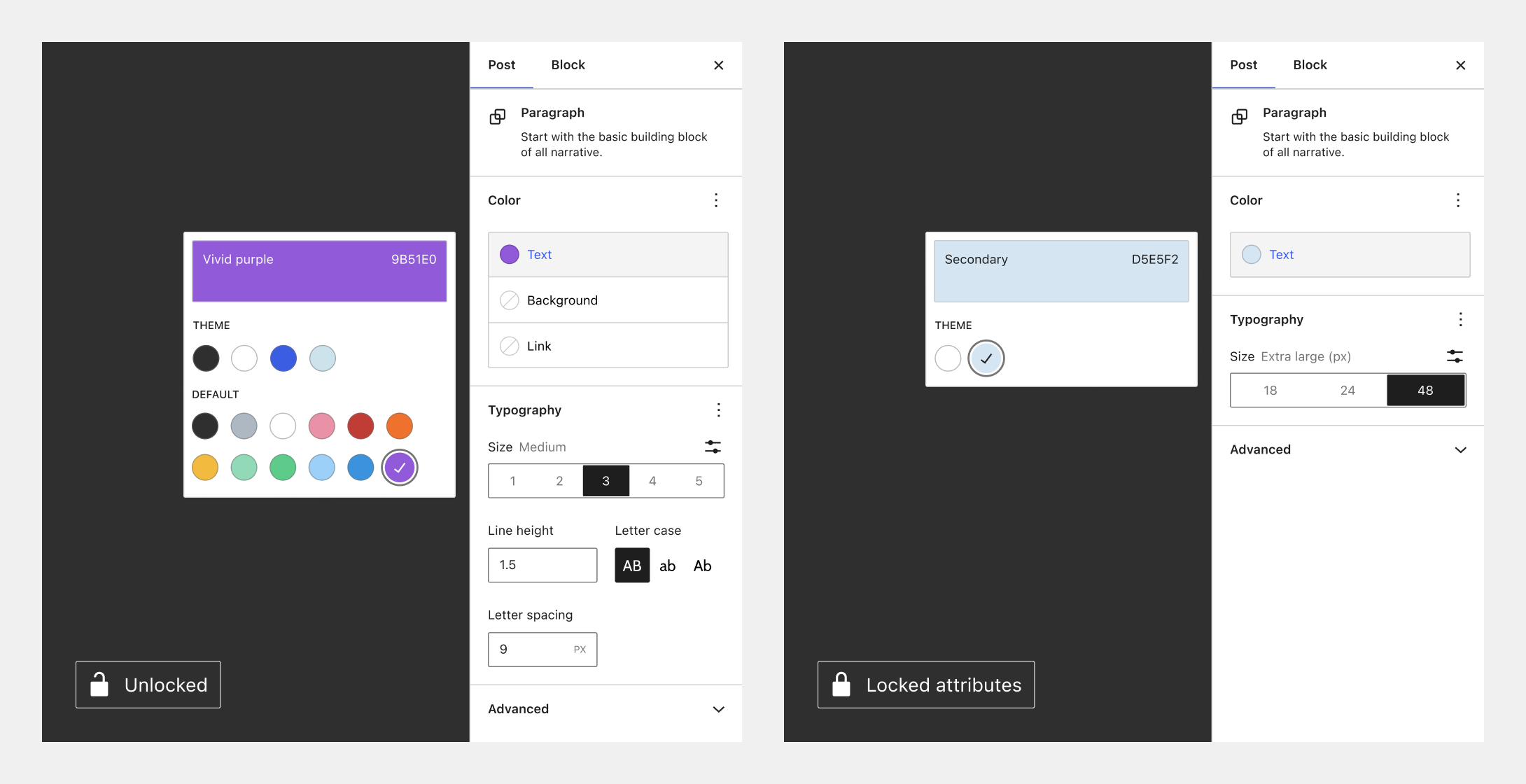This screenshot has width=1526, height=784.
Task: Choose font size 4 in size selector
Action: point(652,481)
